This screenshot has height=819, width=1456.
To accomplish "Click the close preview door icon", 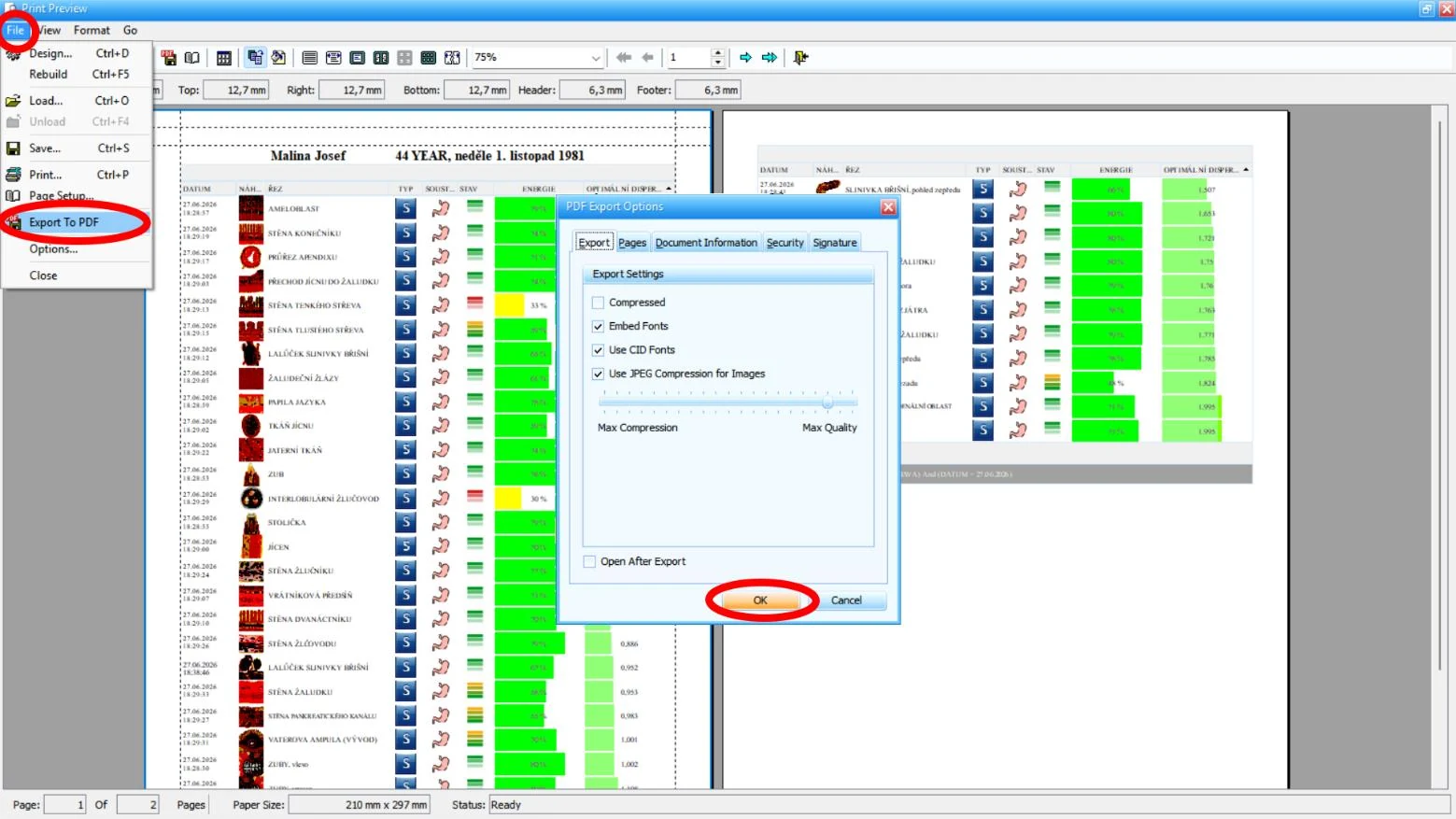I will [x=800, y=57].
